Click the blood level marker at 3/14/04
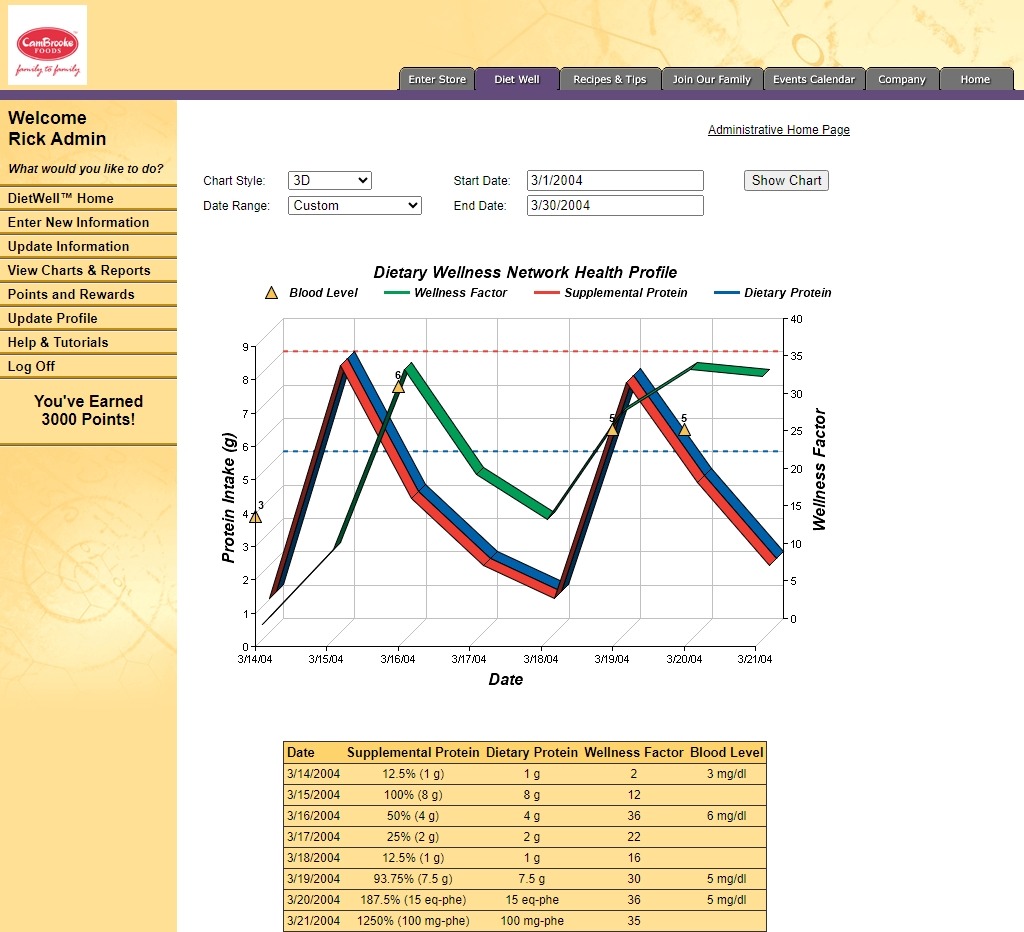Screen dimensions: 1024x932 point(255,517)
